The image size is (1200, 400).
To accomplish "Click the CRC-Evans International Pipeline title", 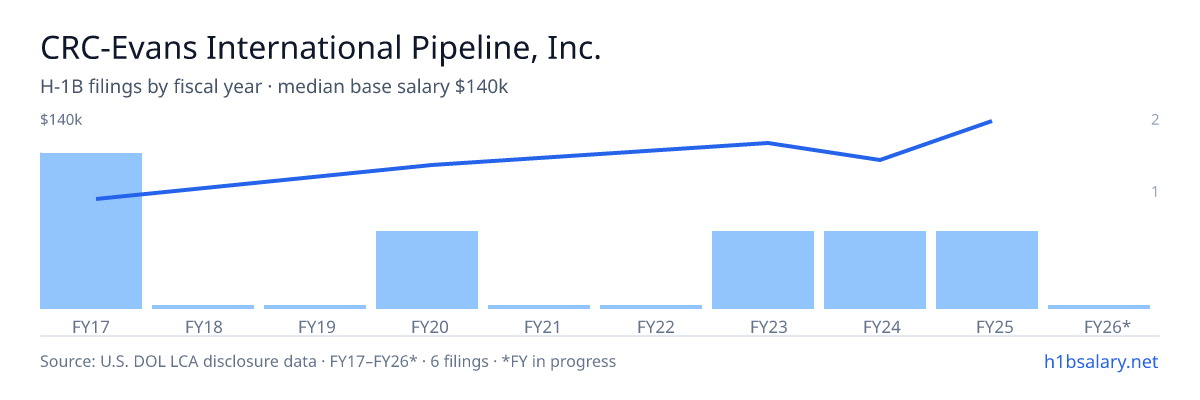I will coord(321,47).
